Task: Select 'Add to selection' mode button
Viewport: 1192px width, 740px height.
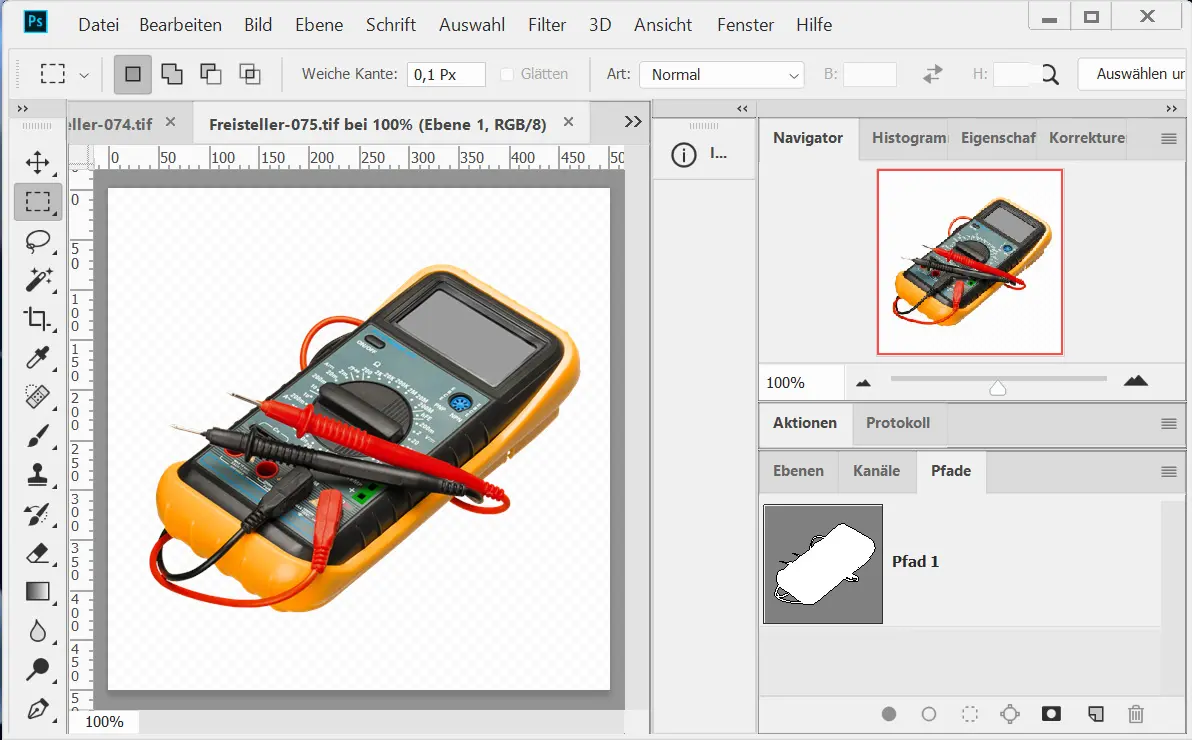Action: tap(172, 74)
